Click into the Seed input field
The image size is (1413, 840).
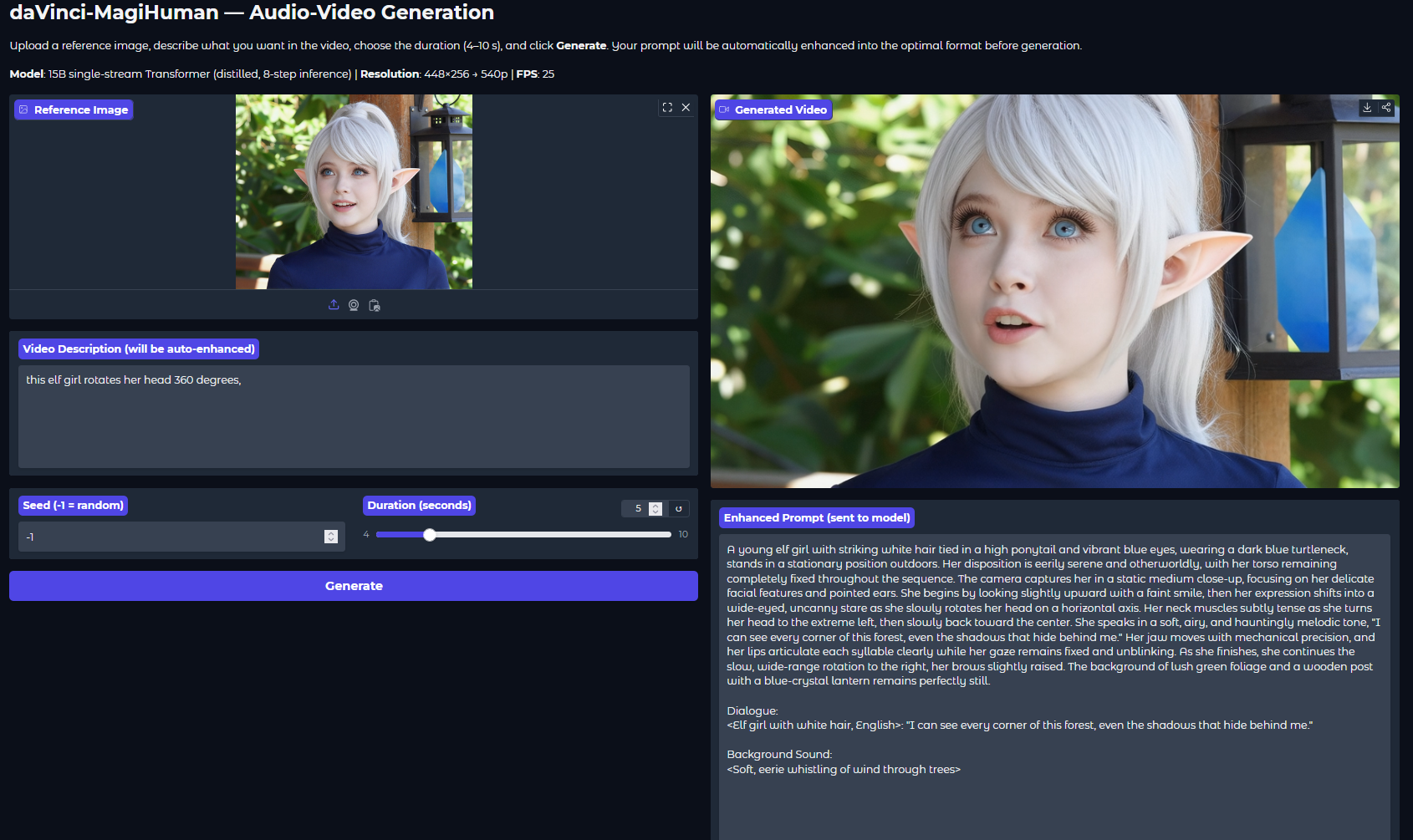[181, 537]
